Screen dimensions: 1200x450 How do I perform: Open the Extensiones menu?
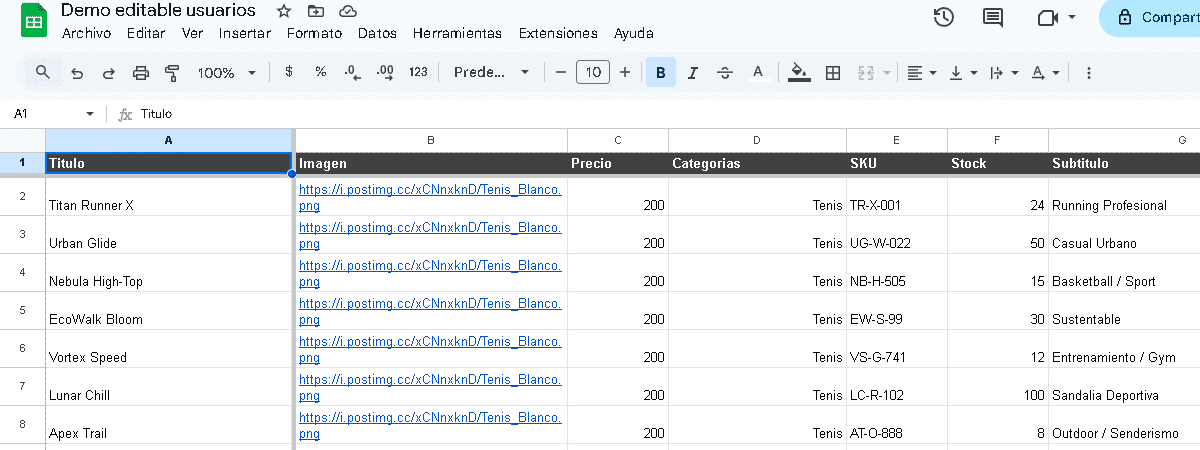tap(558, 33)
